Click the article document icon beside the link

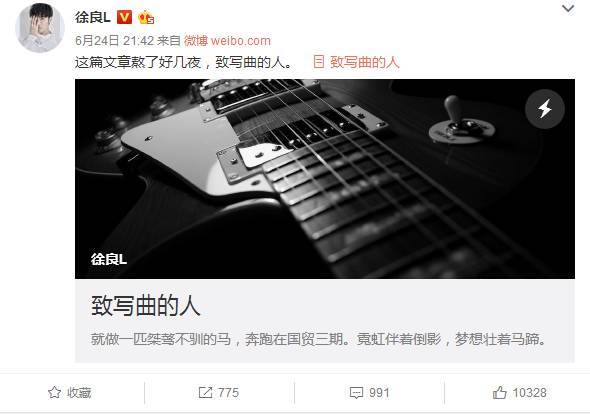click(318, 62)
